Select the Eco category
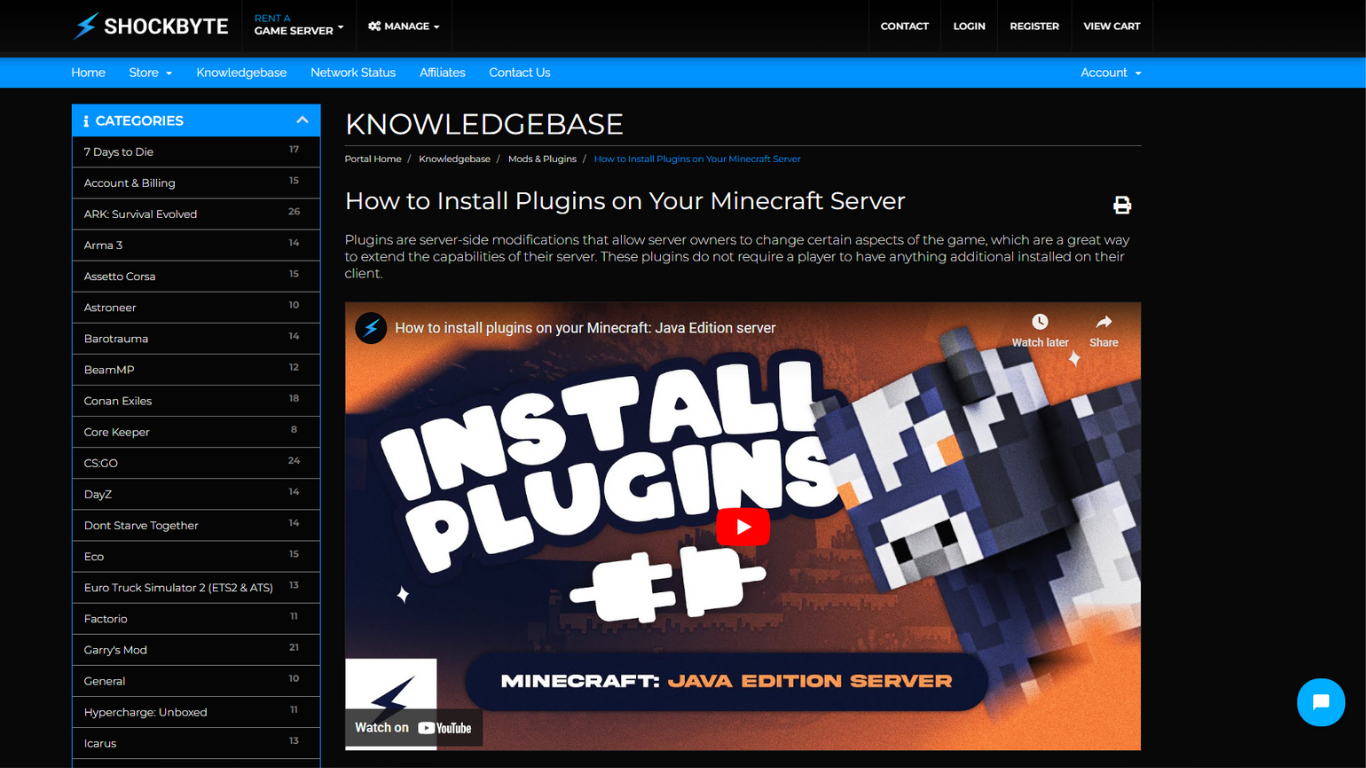 click(x=196, y=555)
